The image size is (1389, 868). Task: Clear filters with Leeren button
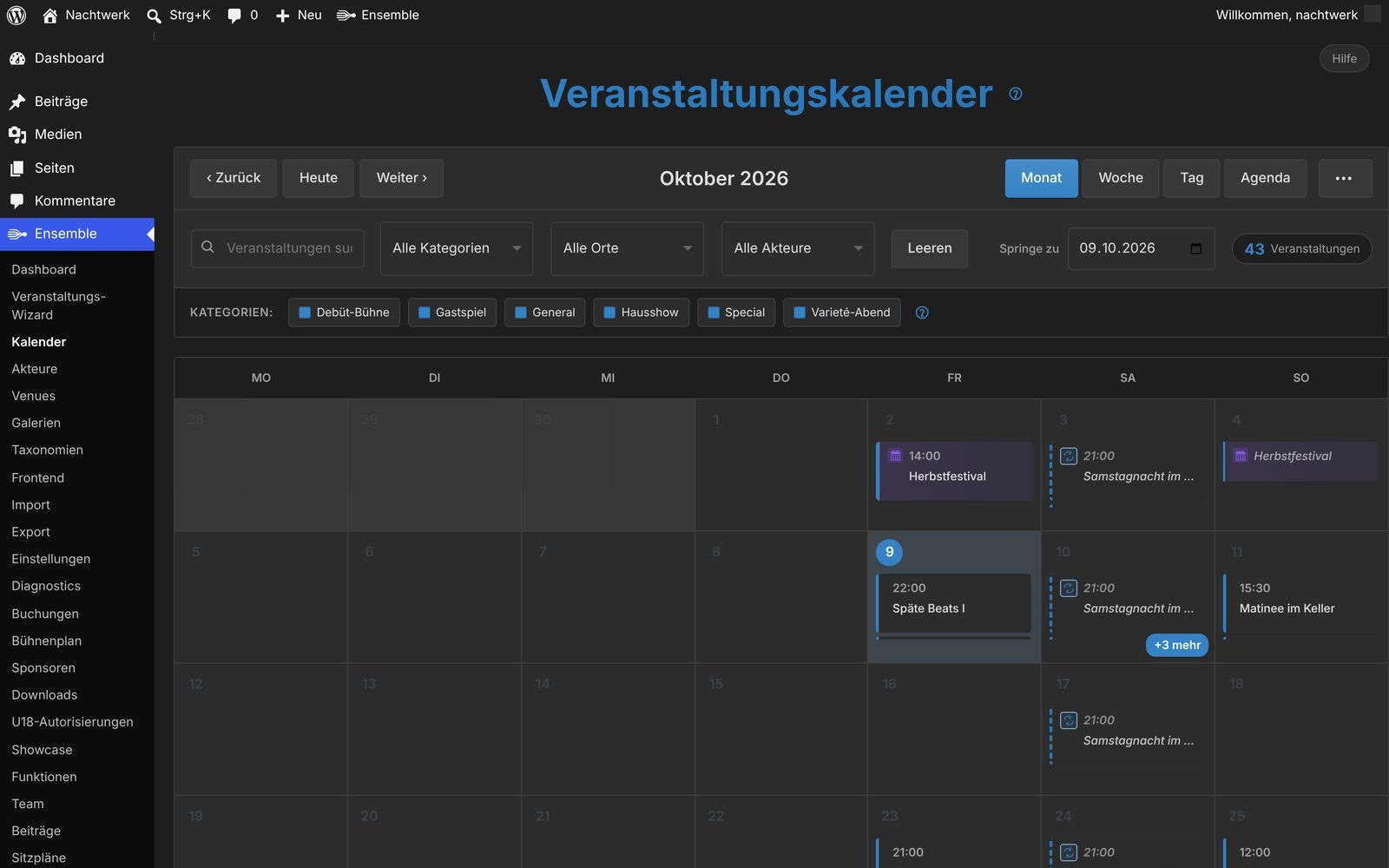pos(930,248)
